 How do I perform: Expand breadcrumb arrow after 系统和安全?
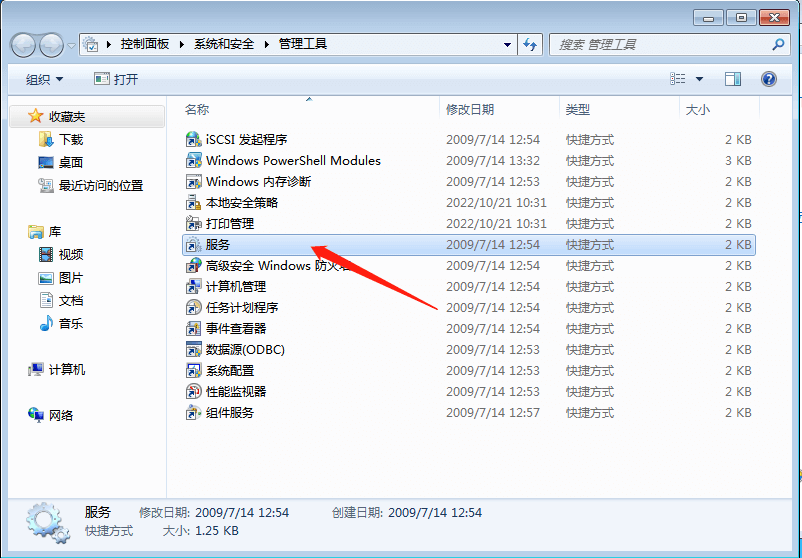click(x=266, y=44)
